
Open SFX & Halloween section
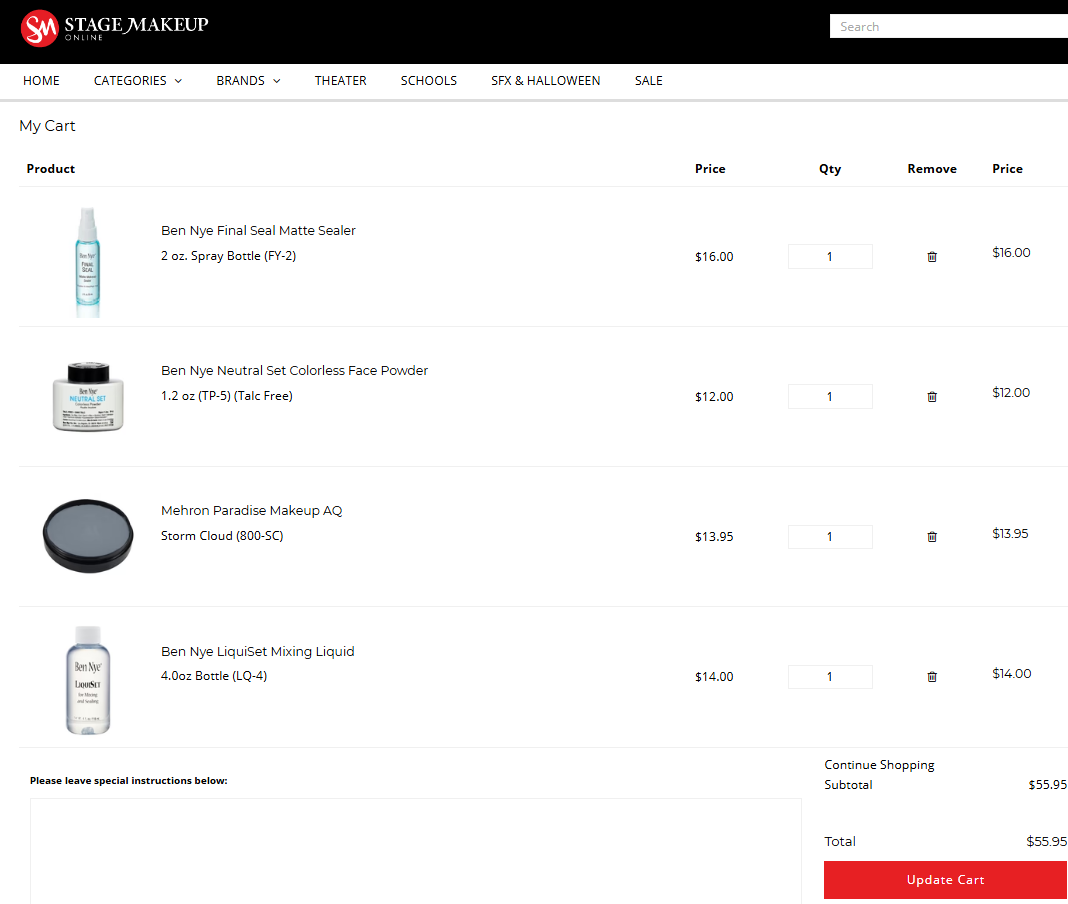(x=546, y=80)
